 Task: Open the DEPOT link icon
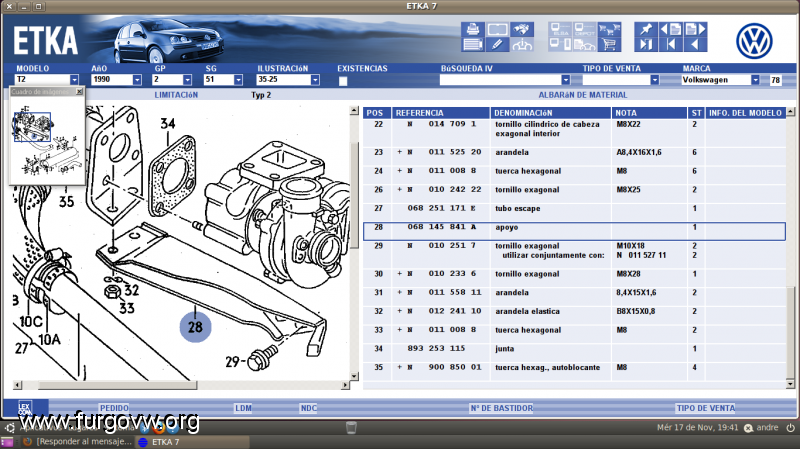click(x=585, y=30)
